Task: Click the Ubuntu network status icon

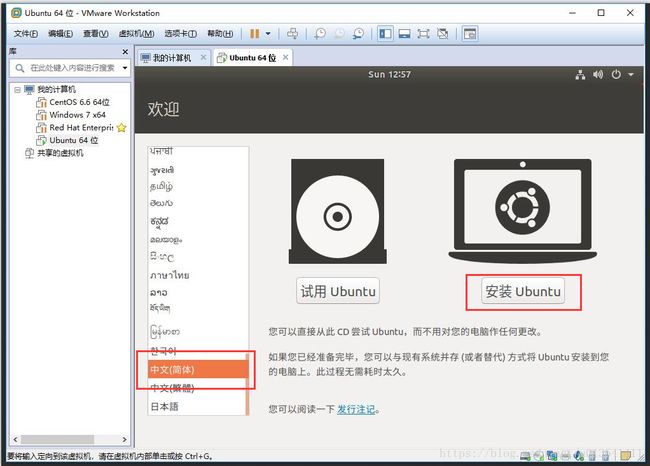Action: tap(580, 75)
